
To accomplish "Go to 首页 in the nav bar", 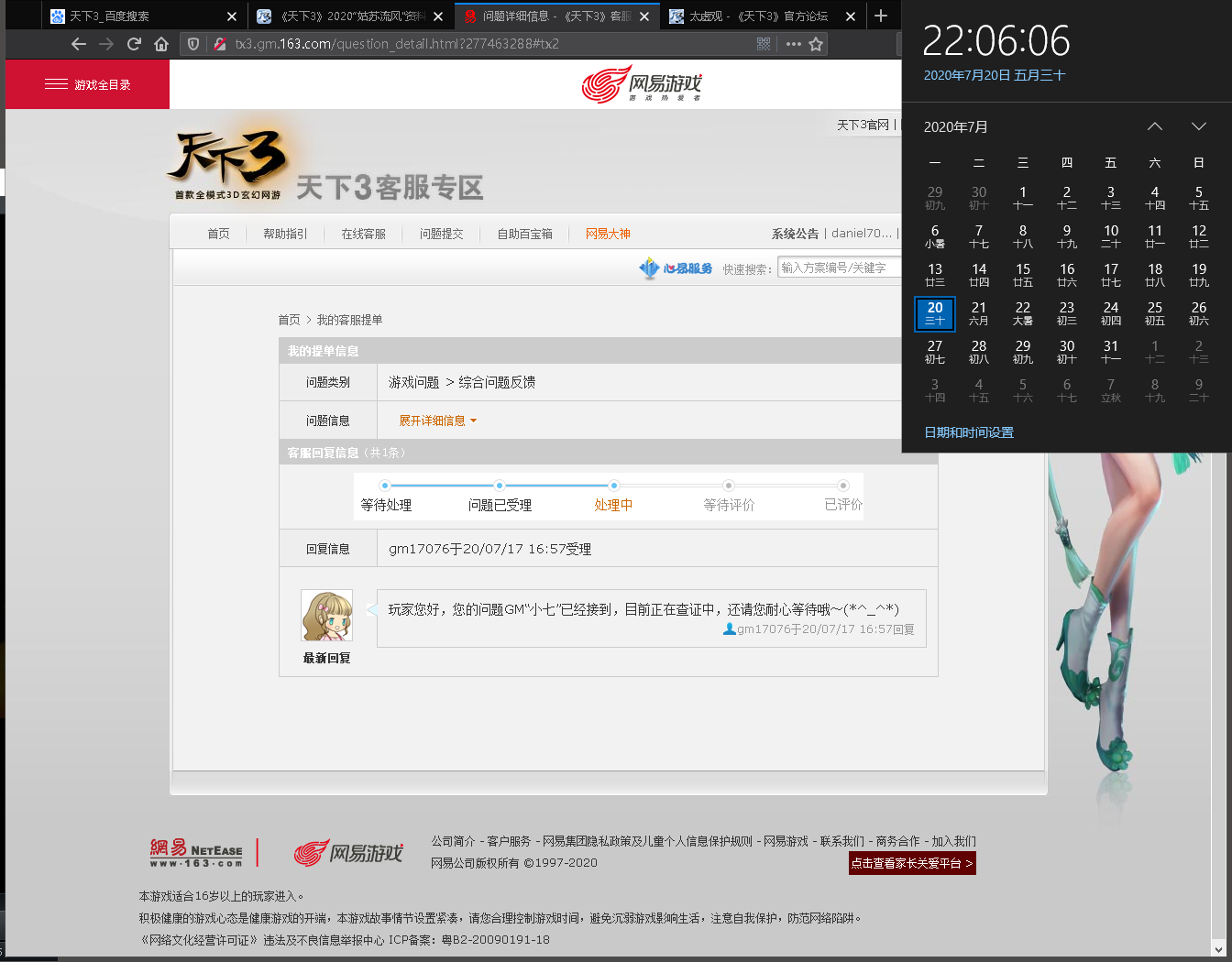I will pos(218,234).
